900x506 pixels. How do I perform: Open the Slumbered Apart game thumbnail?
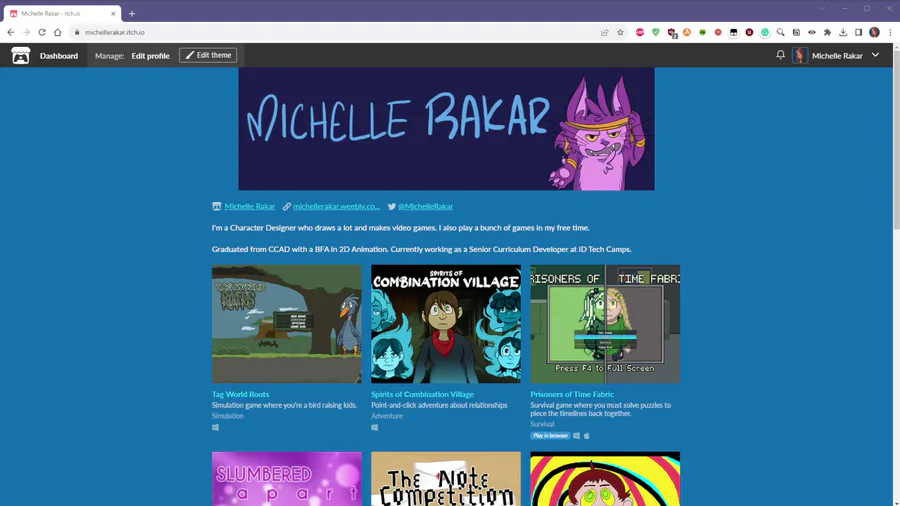click(286, 479)
